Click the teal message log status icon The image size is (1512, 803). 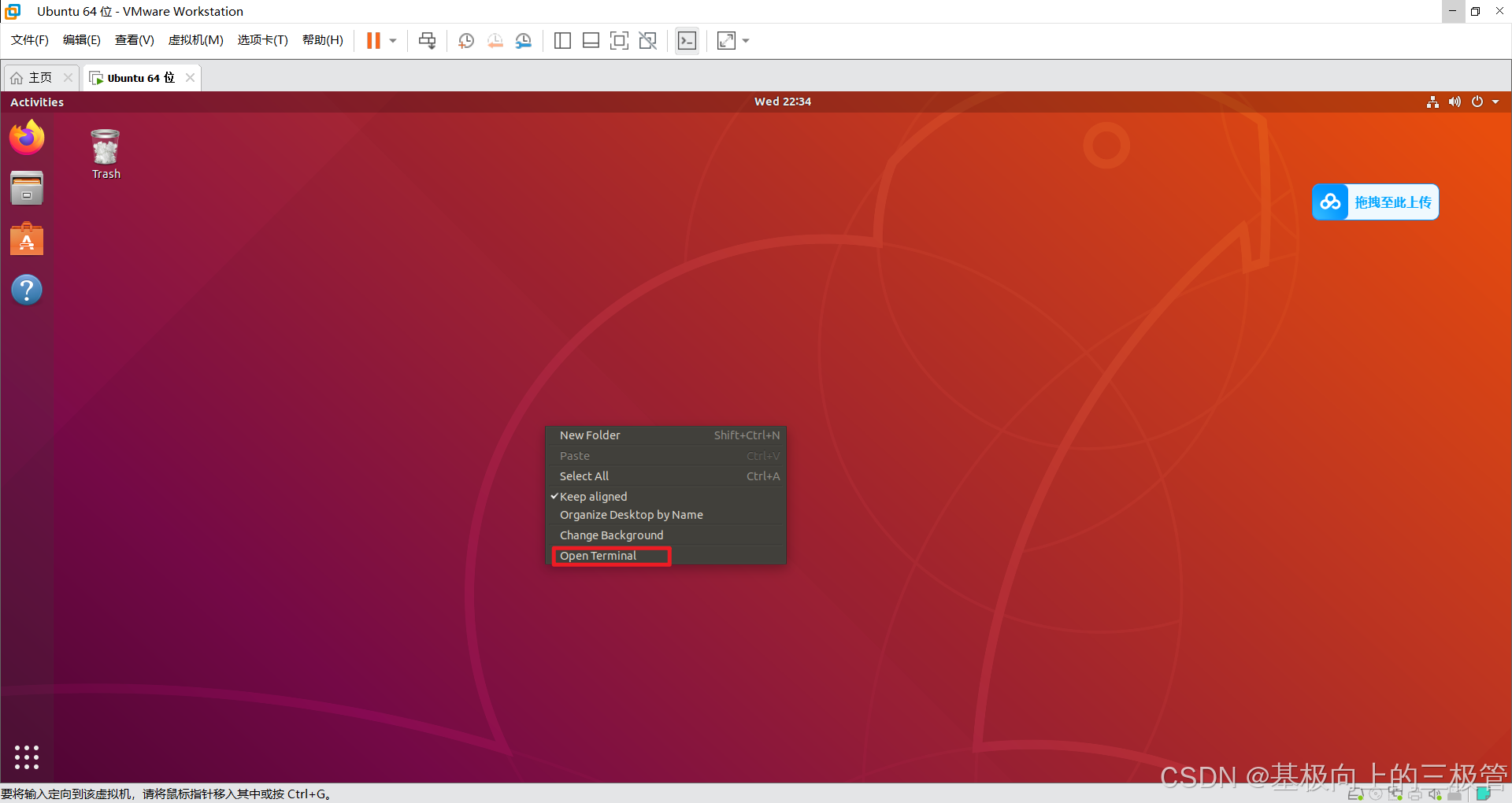[1484, 794]
